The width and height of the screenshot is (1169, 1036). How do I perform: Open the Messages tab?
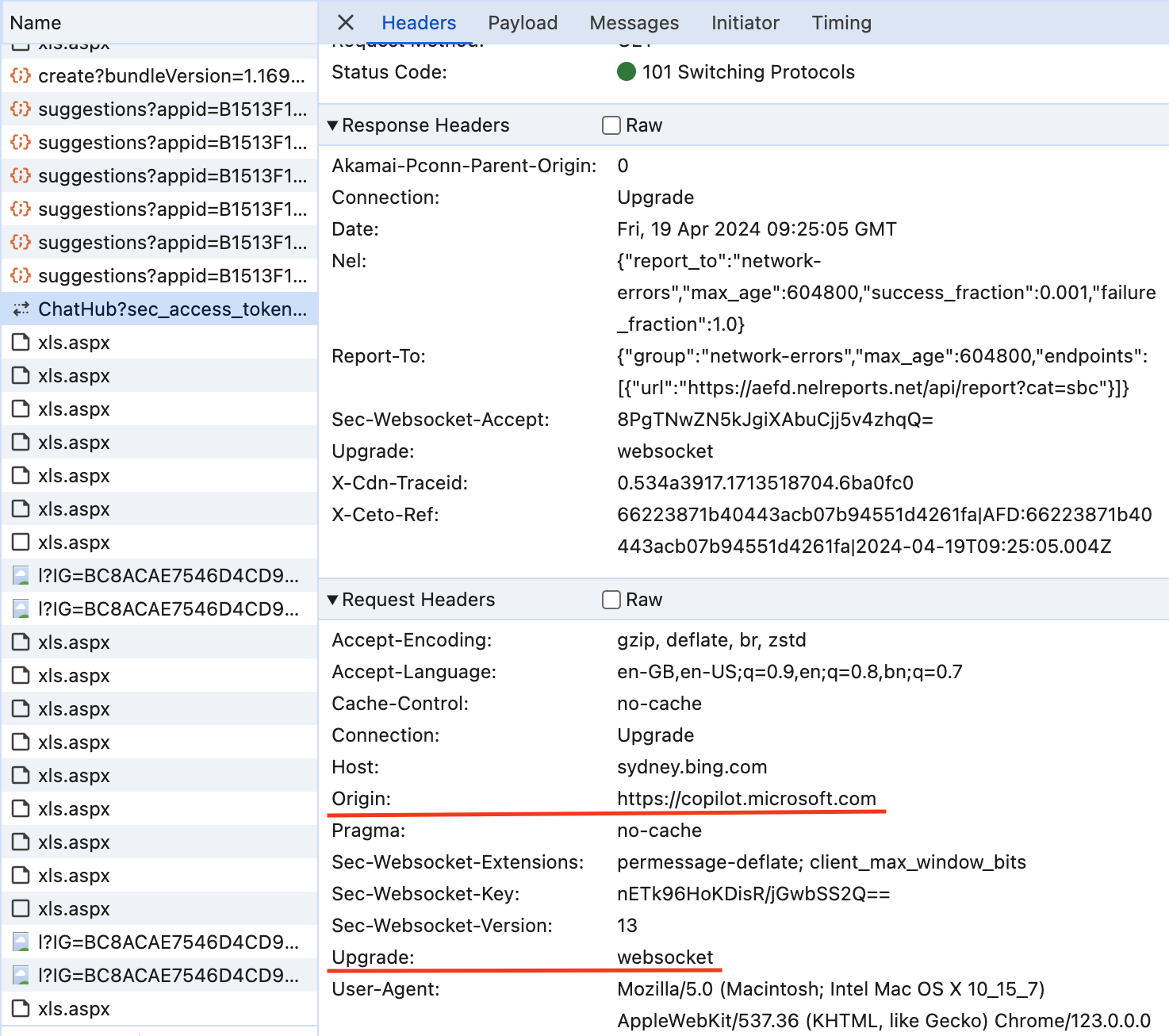point(634,22)
